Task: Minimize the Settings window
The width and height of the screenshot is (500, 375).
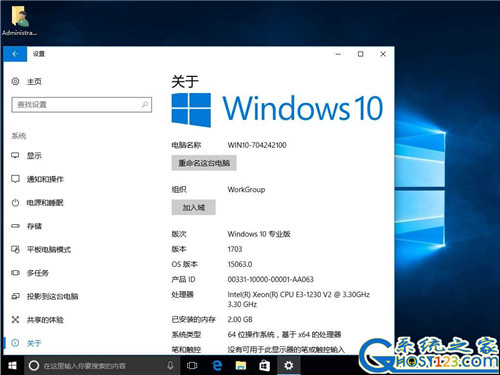Action: [338, 54]
